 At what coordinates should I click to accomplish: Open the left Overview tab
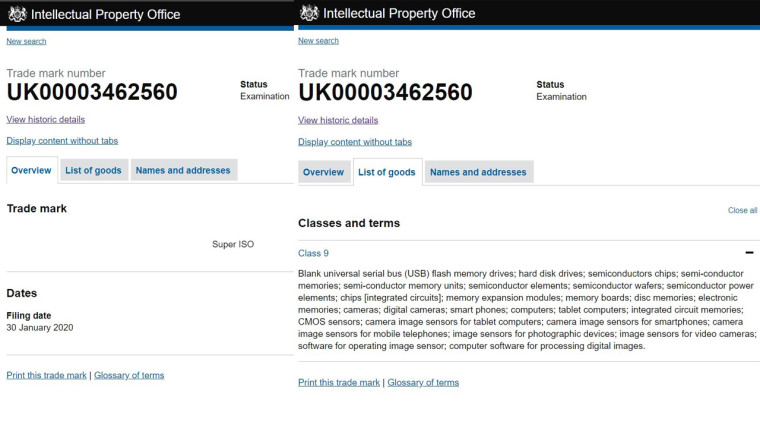[x=32, y=170]
